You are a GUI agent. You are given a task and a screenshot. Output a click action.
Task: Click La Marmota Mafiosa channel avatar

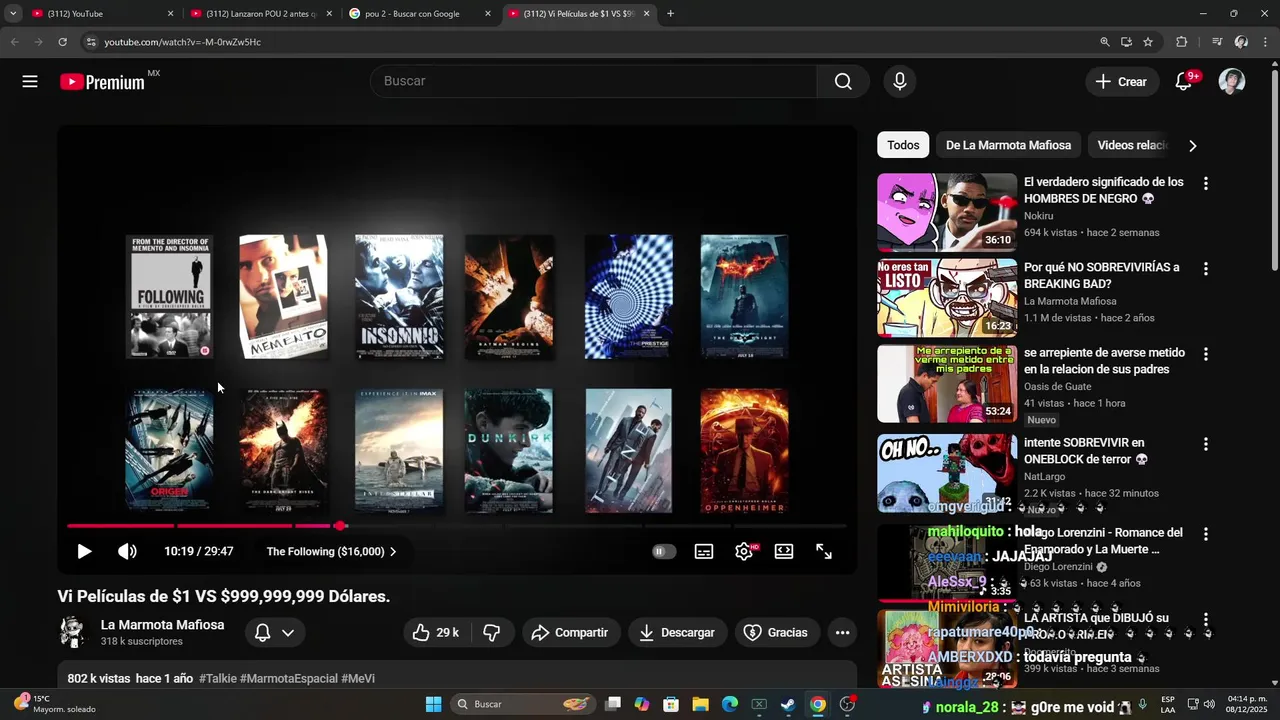(72, 632)
